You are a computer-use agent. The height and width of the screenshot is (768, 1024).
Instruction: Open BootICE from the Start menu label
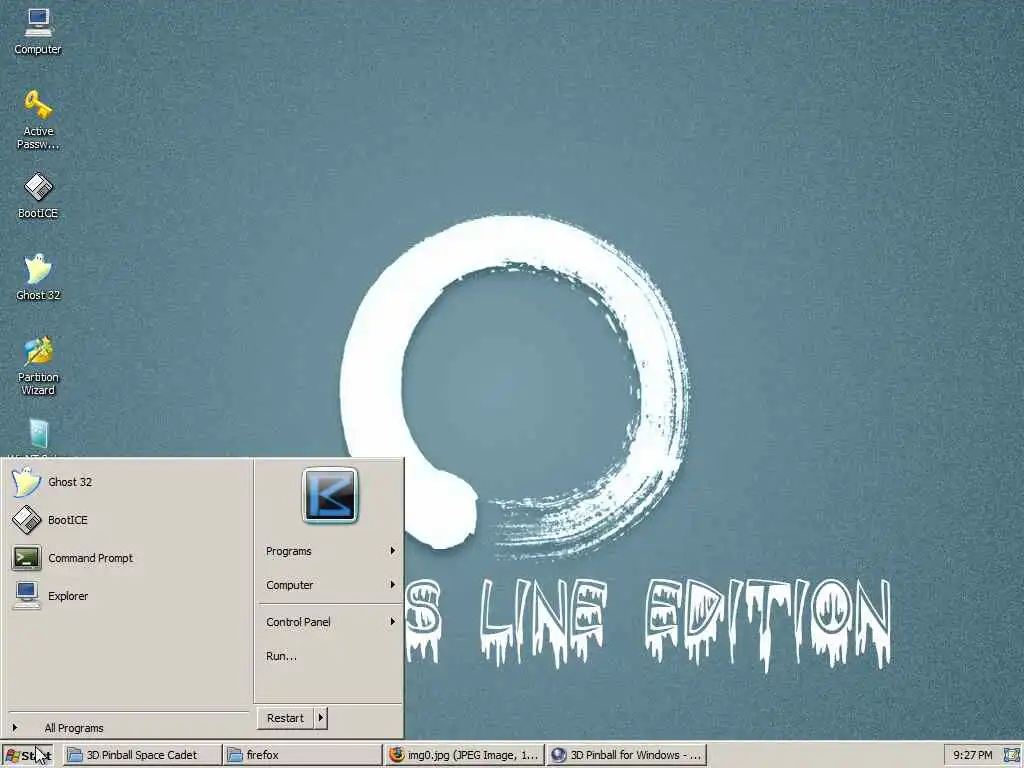pyautogui.click(x=67, y=520)
